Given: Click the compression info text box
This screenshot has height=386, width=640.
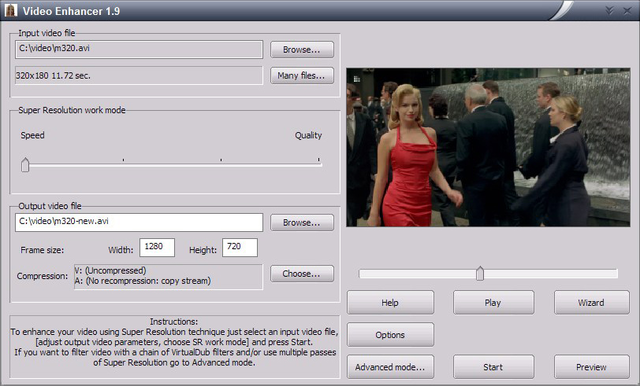Looking at the screenshot, I should coord(168,276).
